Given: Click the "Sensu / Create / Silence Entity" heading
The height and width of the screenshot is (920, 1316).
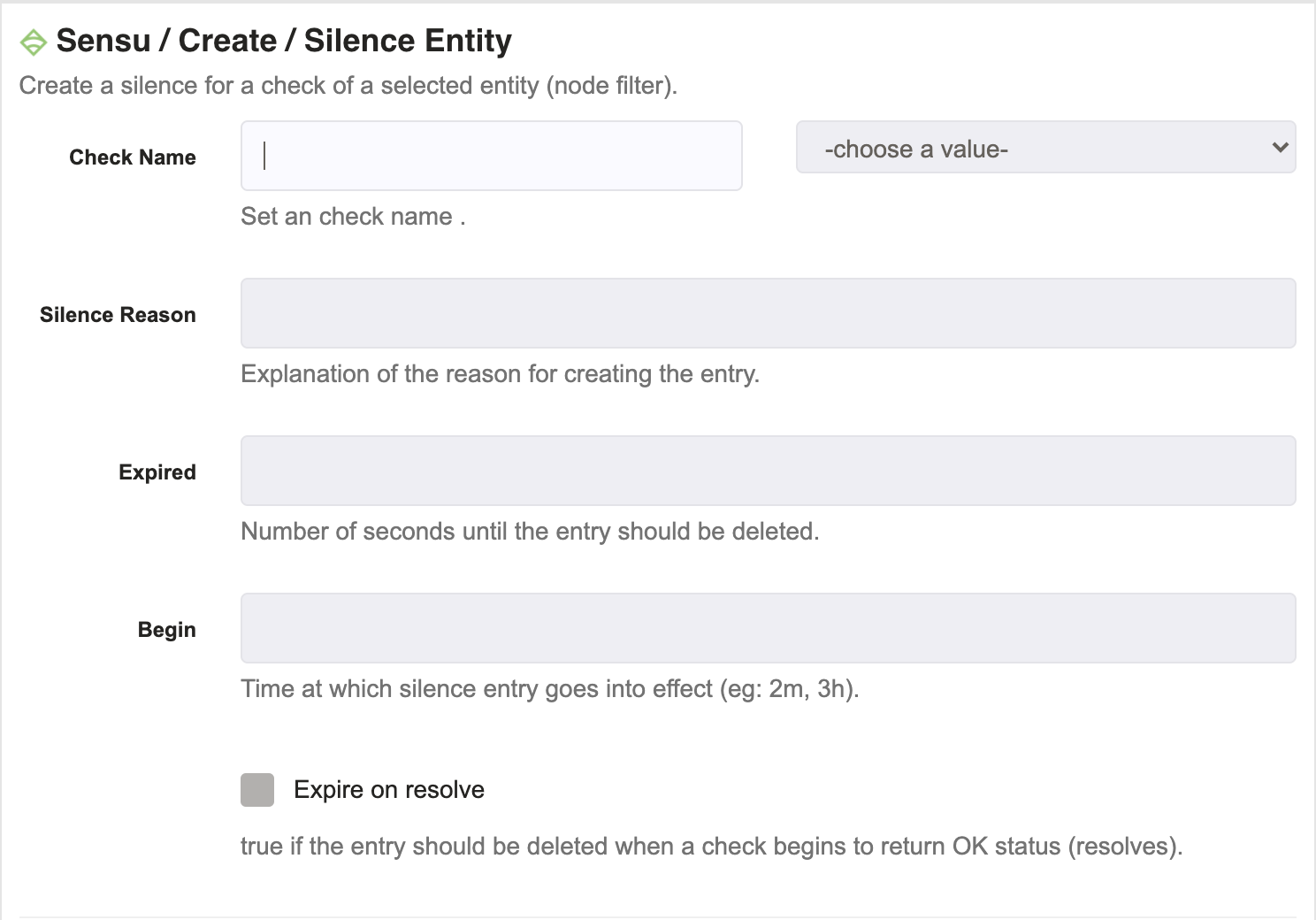Looking at the screenshot, I should [284, 41].
